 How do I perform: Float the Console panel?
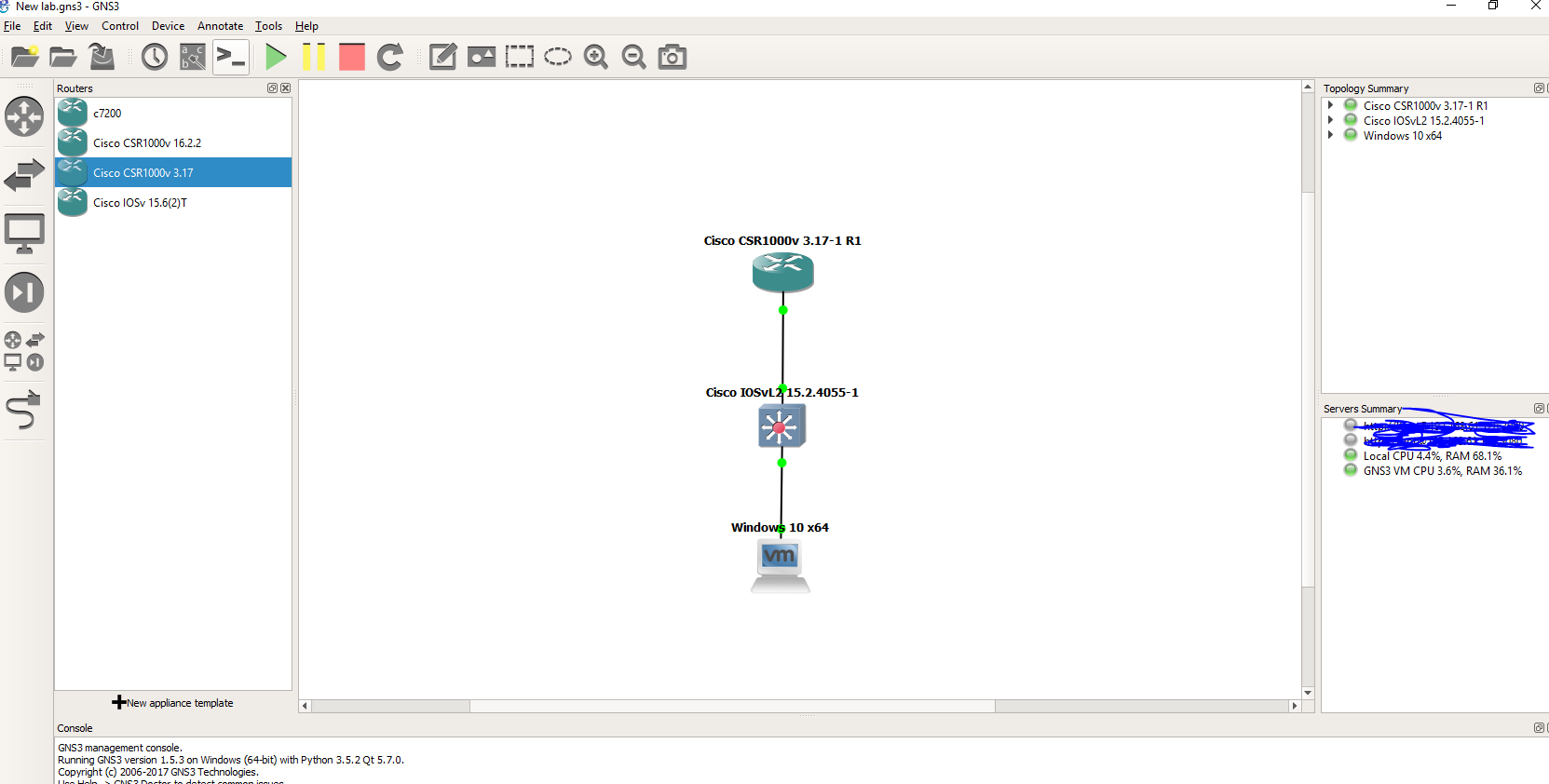pyautogui.click(x=1539, y=728)
